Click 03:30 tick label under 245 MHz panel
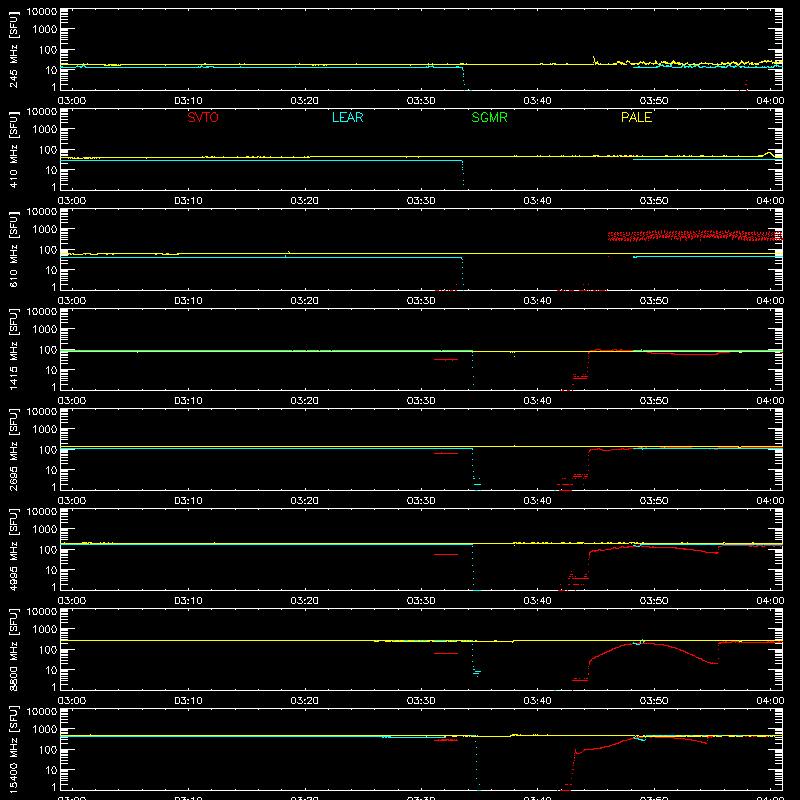This screenshot has width=800, height=800. point(421,101)
